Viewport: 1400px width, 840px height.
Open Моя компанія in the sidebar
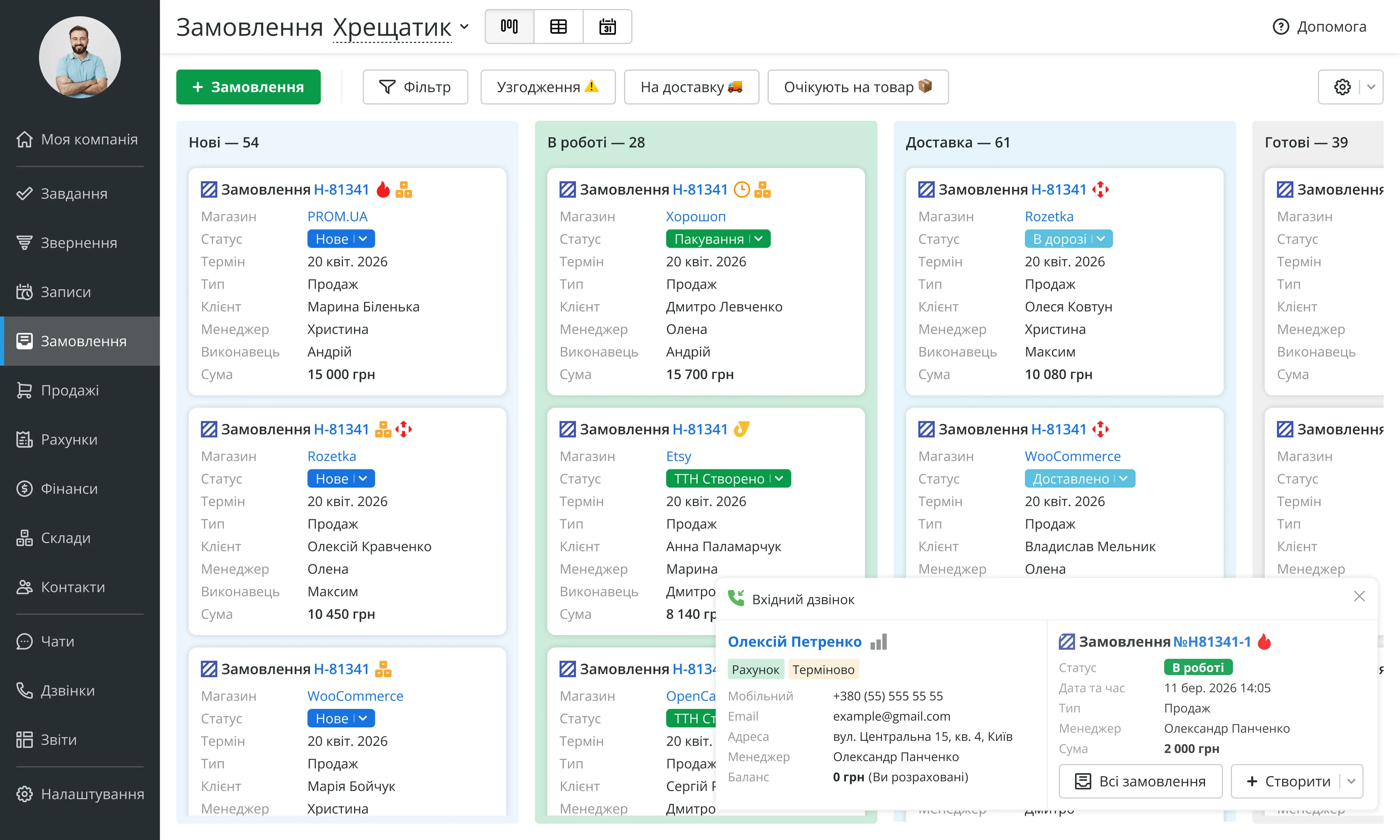80,139
